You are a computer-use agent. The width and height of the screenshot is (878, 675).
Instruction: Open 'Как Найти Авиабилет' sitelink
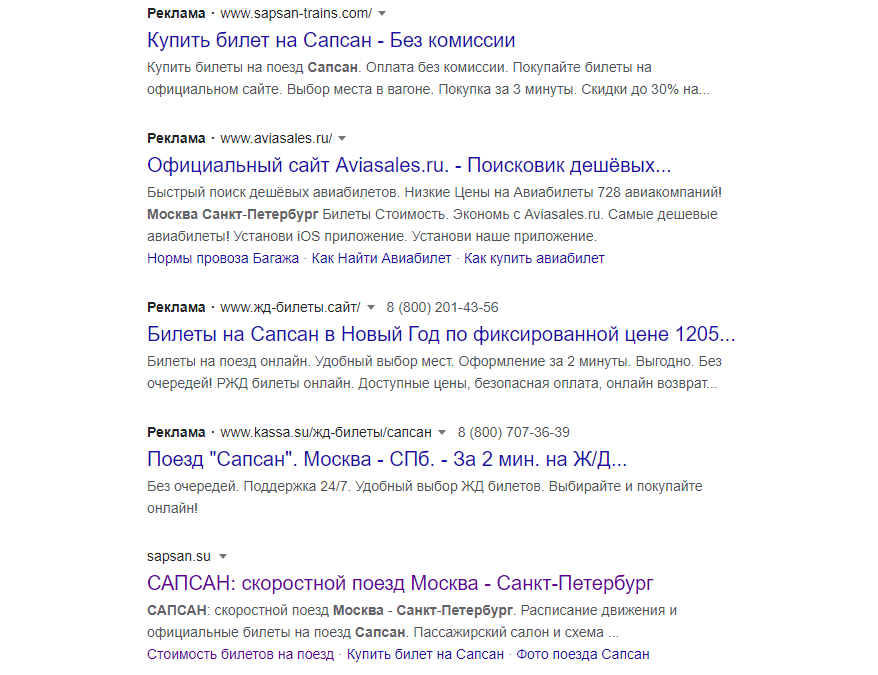382,258
